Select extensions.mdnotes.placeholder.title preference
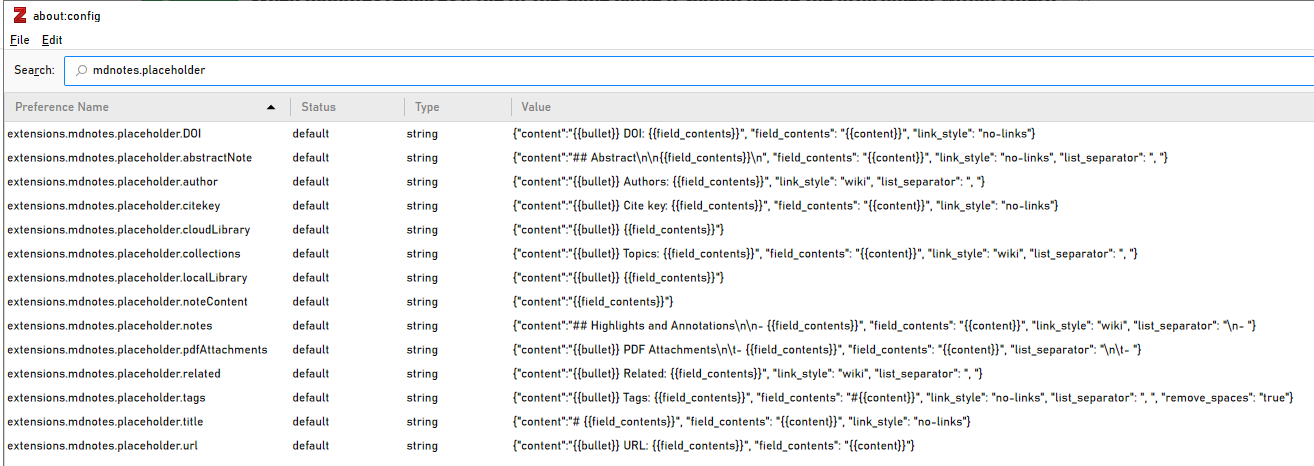 point(105,421)
